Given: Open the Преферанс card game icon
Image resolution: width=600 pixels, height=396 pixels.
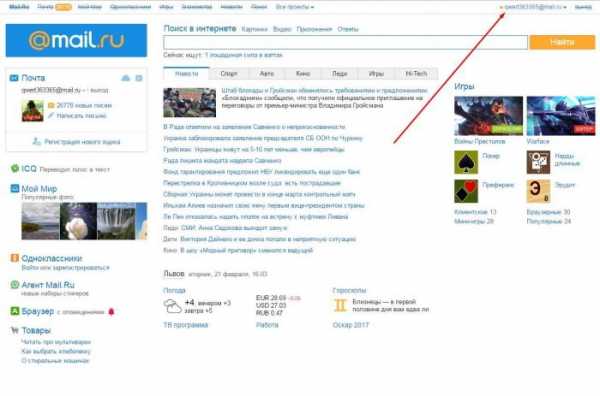Looking at the screenshot, I should tap(466, 191).
